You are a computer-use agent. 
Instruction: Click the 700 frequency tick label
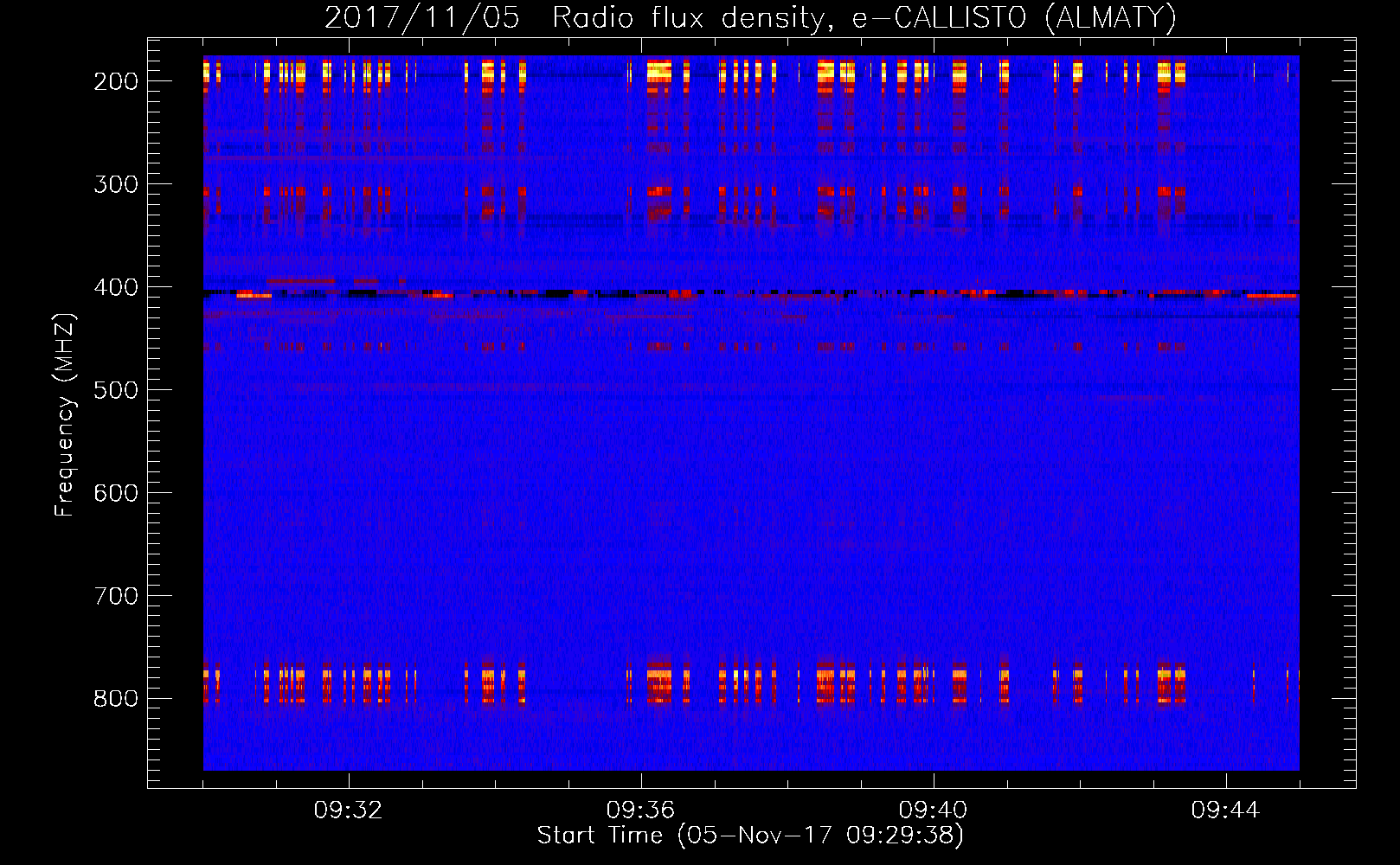click(x=116, y=596)
